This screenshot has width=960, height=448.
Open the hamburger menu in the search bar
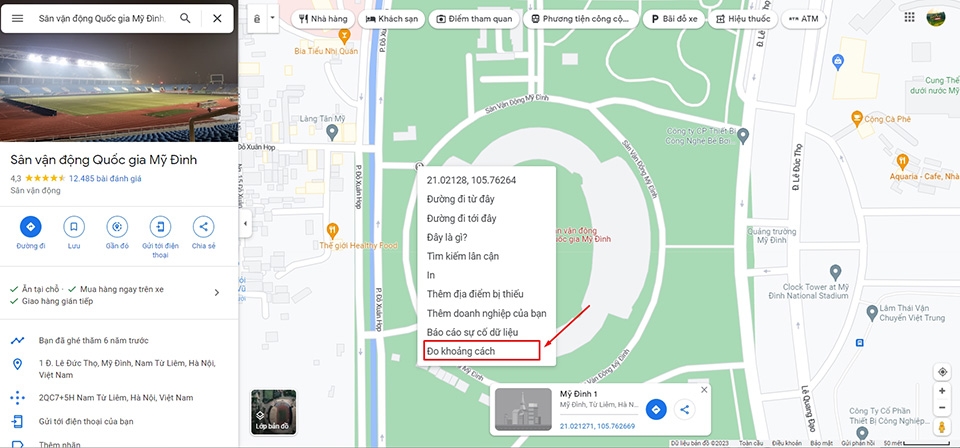(18, 18)
